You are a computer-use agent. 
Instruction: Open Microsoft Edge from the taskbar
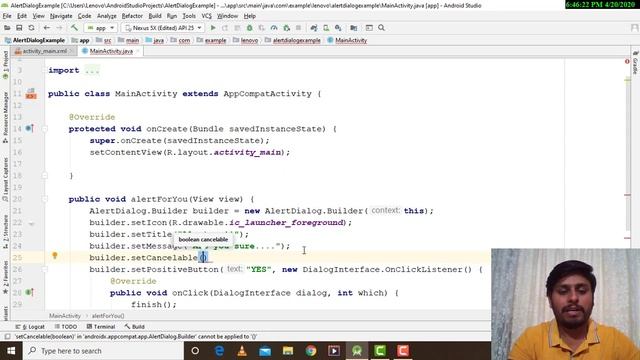(x=219, y=351)
